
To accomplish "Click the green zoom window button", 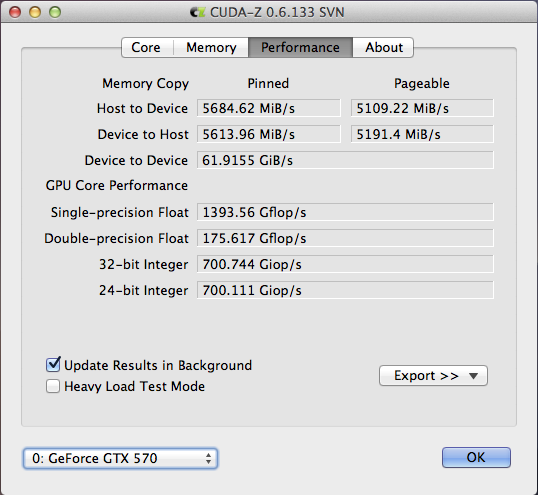I will (x=55, y=12).
